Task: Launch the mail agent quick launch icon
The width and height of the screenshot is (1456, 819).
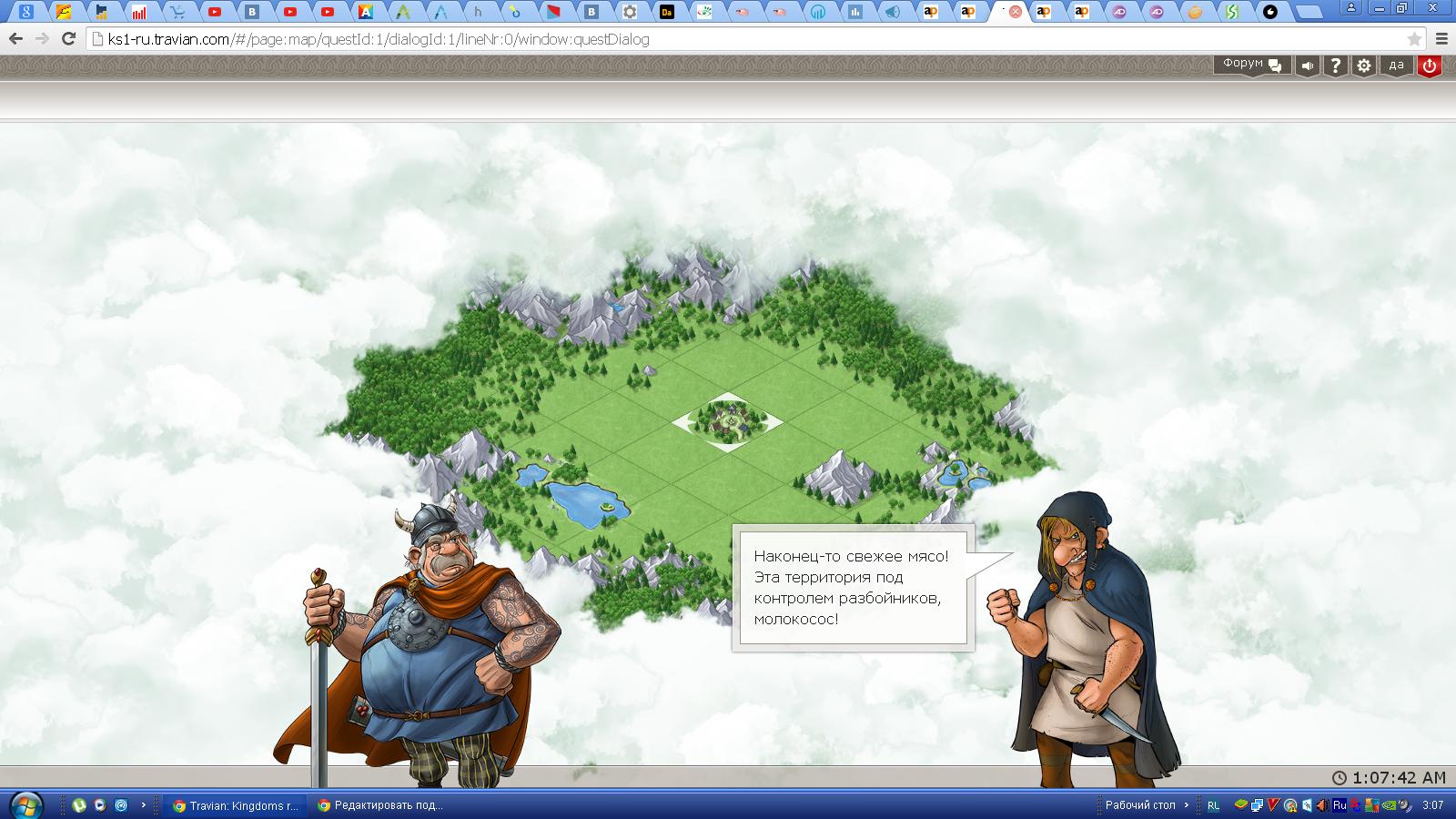Action: [121, 805]
